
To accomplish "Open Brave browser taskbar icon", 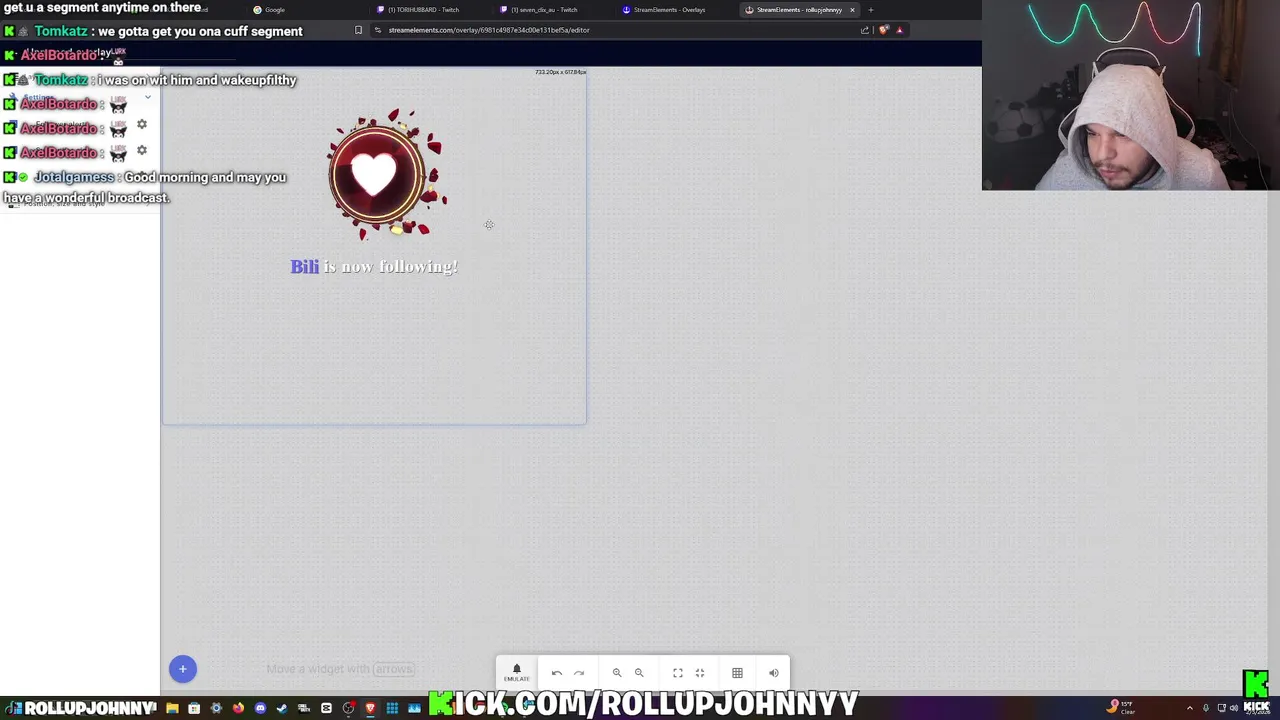I will 370,708.
